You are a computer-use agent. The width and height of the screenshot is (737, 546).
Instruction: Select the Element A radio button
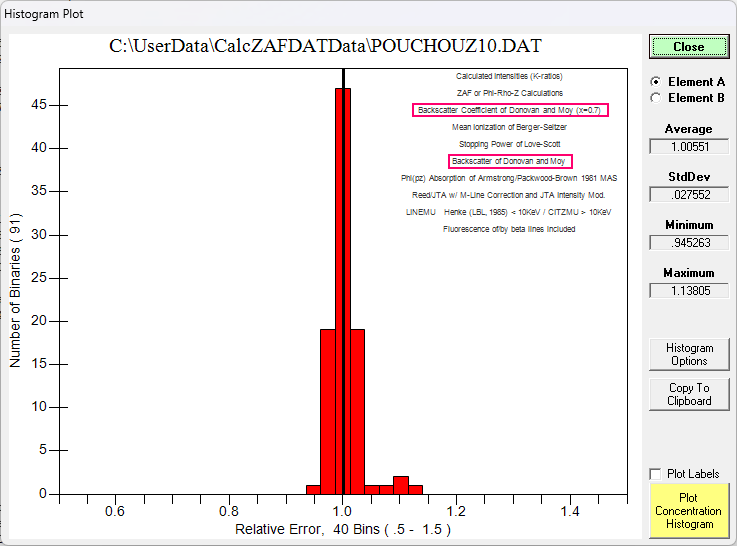point(656,82)
